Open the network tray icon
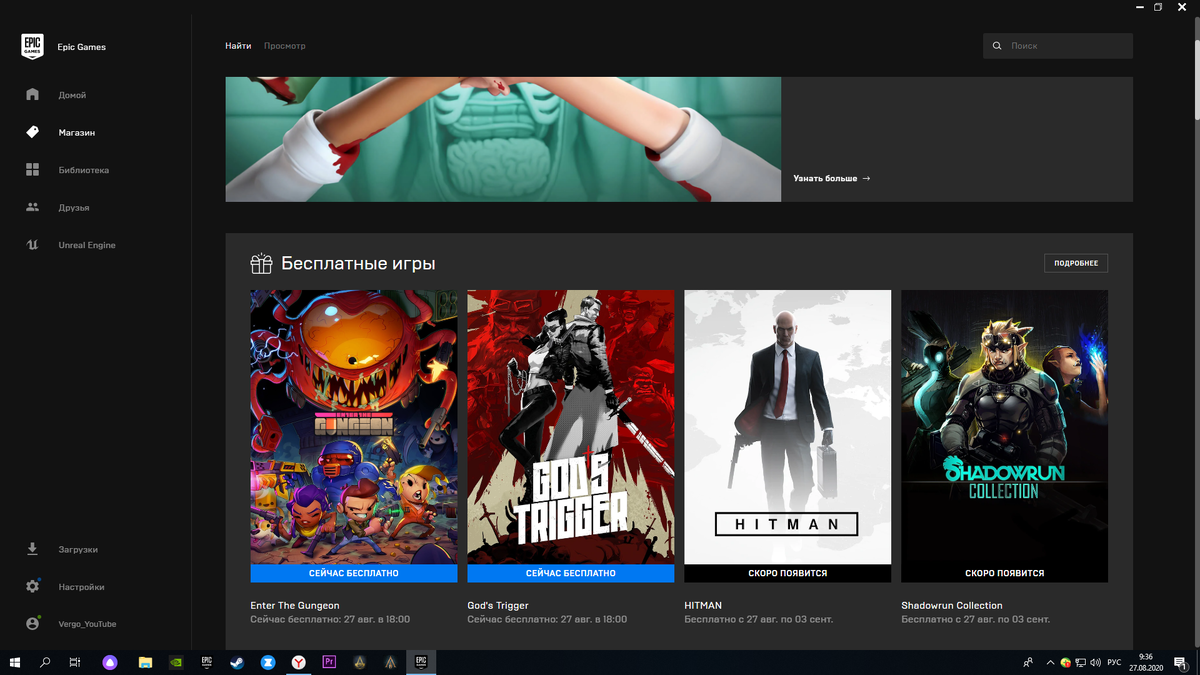This screenshot has width=1200, height=675. click(1081, 662)
